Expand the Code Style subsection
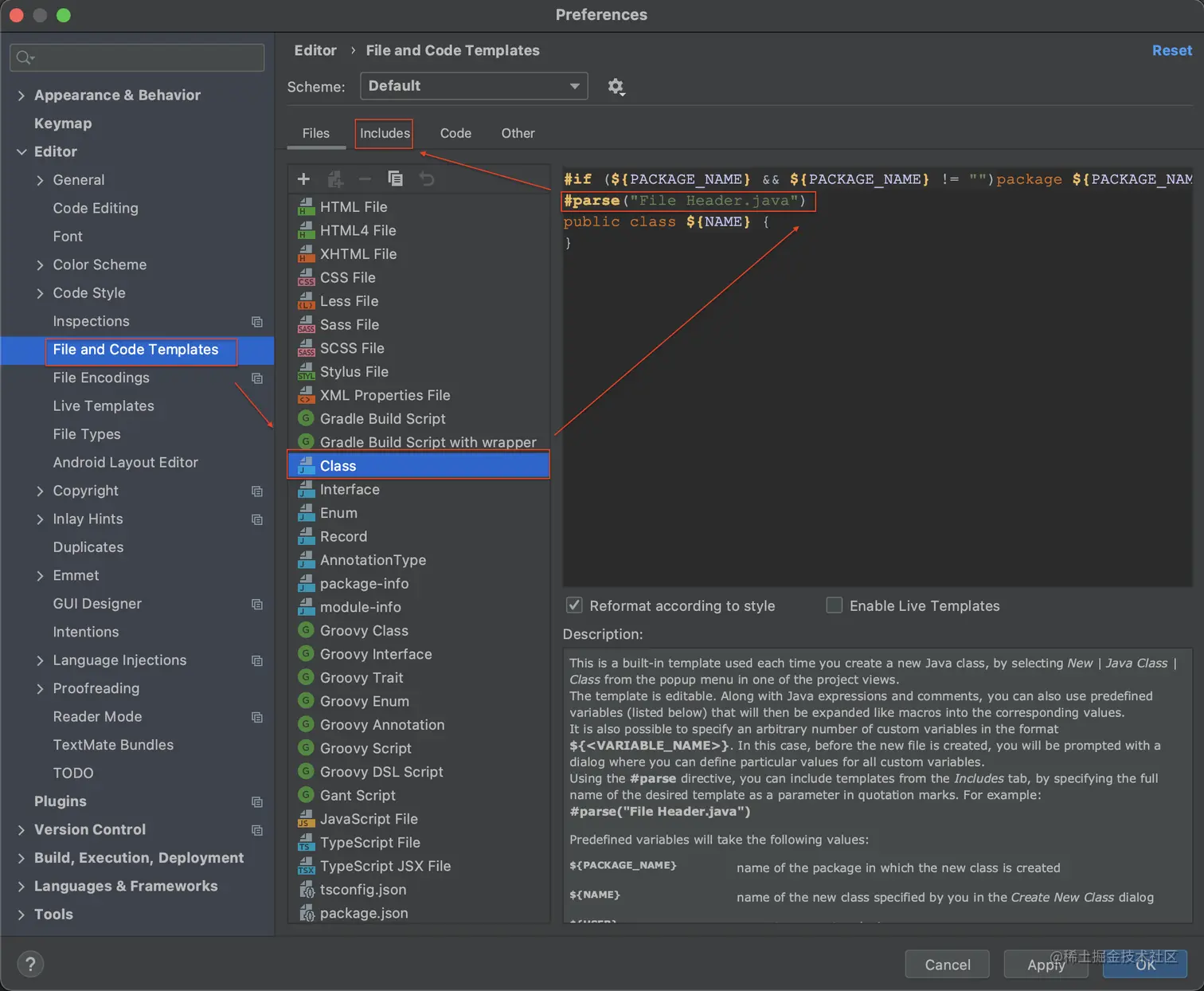The image size is (1204, 991). (40, 293)
